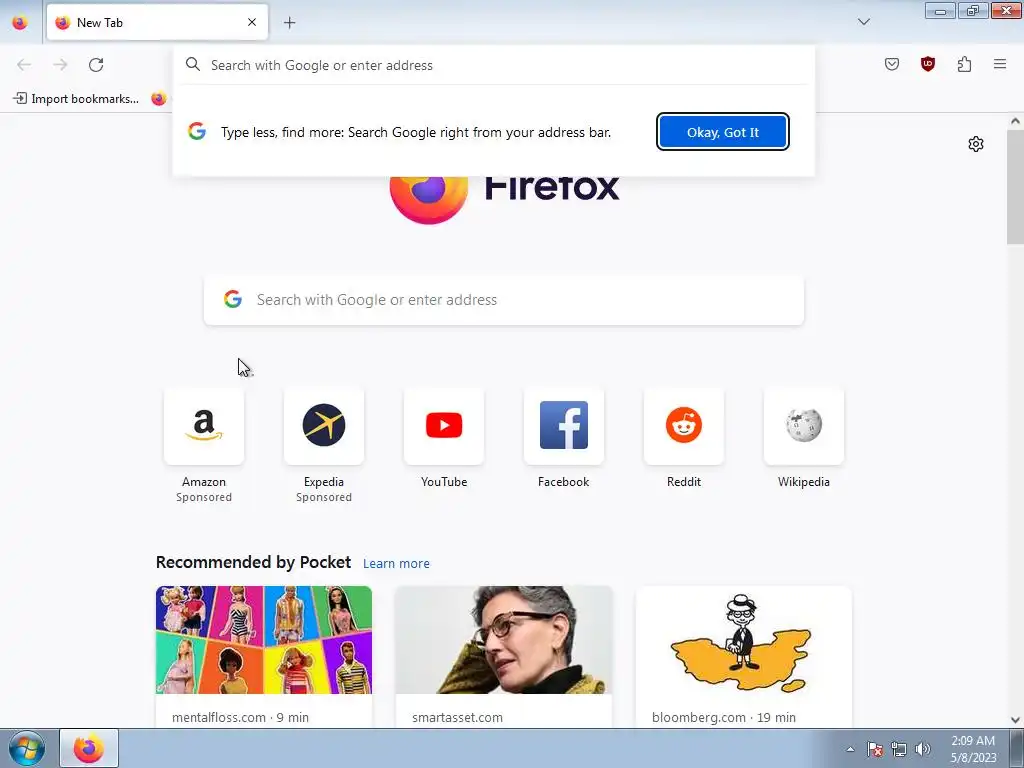Open the bloomberg.com article thumbnail
1024x768 pixels.
[x=743, y=640]
